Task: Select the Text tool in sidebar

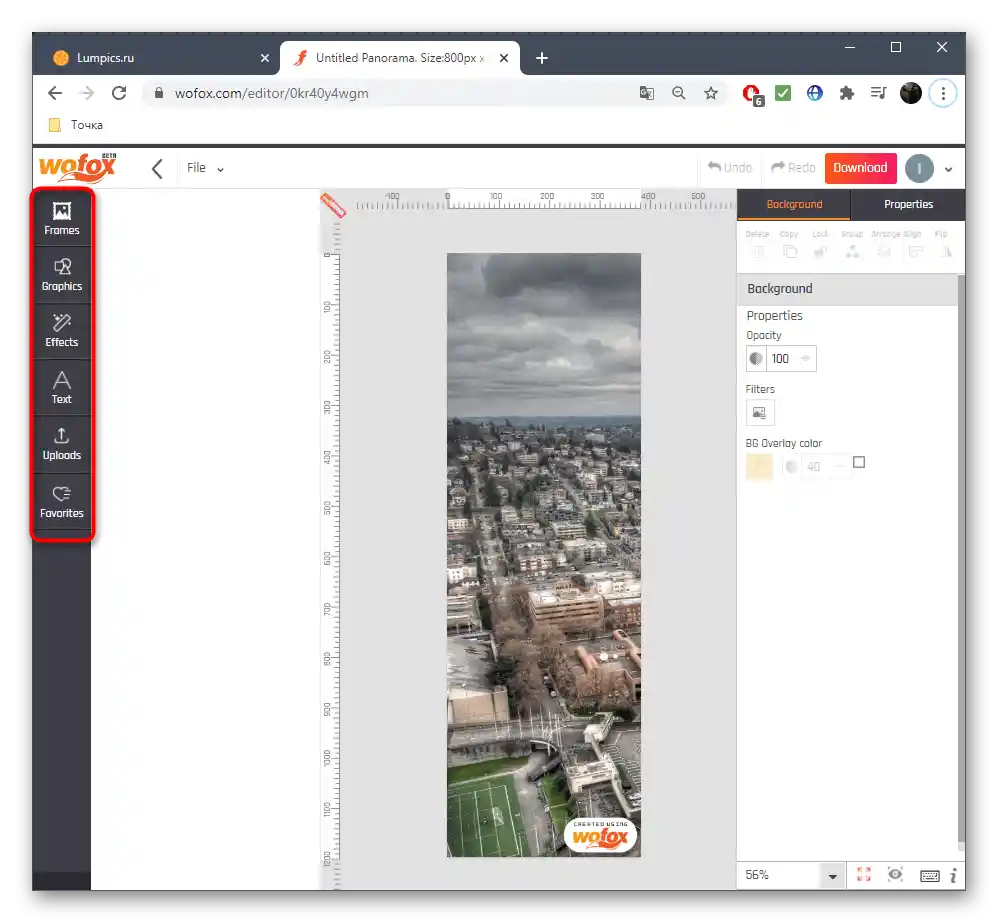Action: [62, 388]
